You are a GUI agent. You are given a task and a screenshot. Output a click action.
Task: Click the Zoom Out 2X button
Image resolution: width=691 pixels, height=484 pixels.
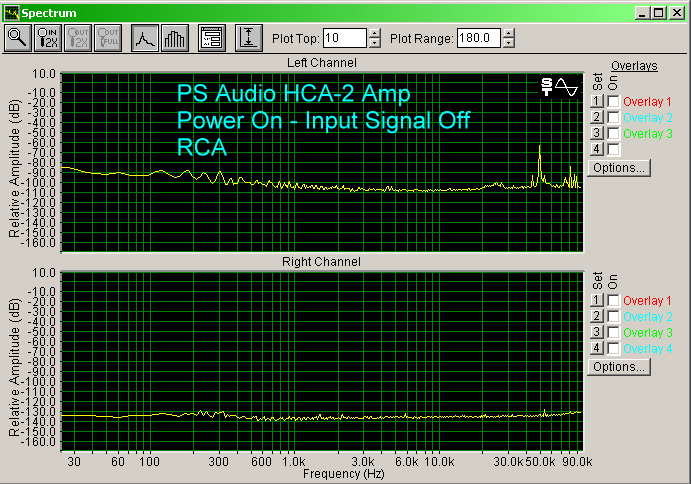point(77,38)
